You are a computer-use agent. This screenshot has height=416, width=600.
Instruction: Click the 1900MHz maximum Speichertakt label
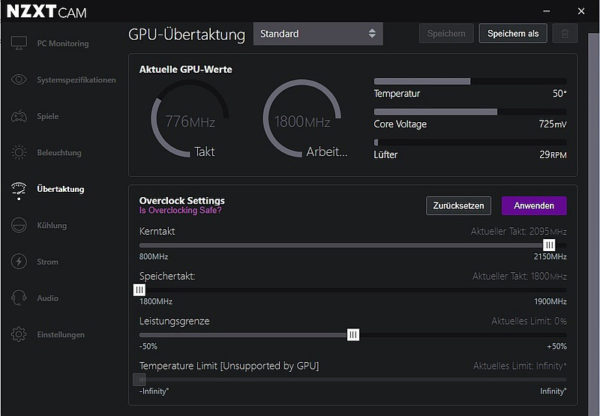(550, 301)
